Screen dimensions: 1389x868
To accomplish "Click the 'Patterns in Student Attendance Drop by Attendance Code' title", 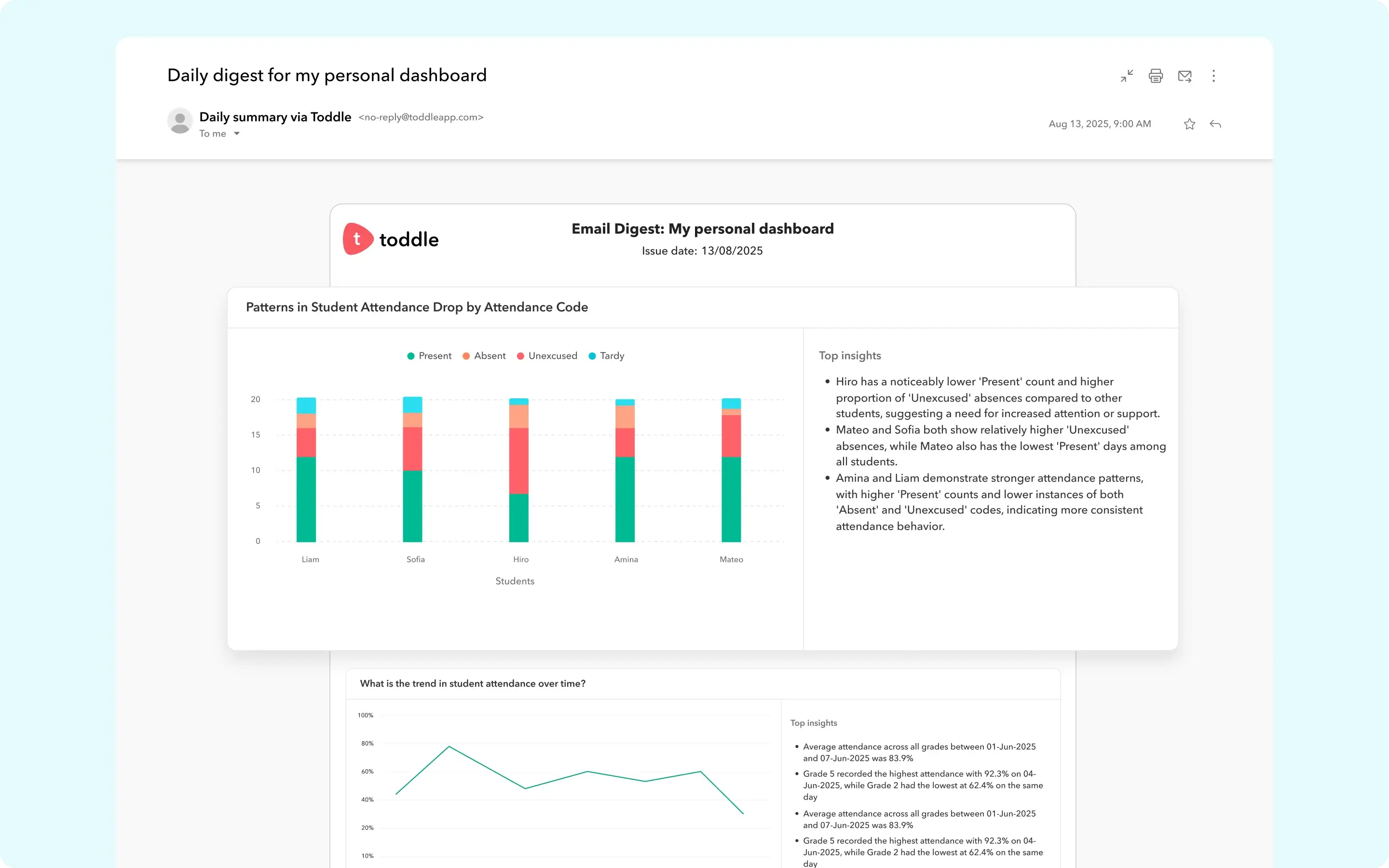I will pos(417,307).
